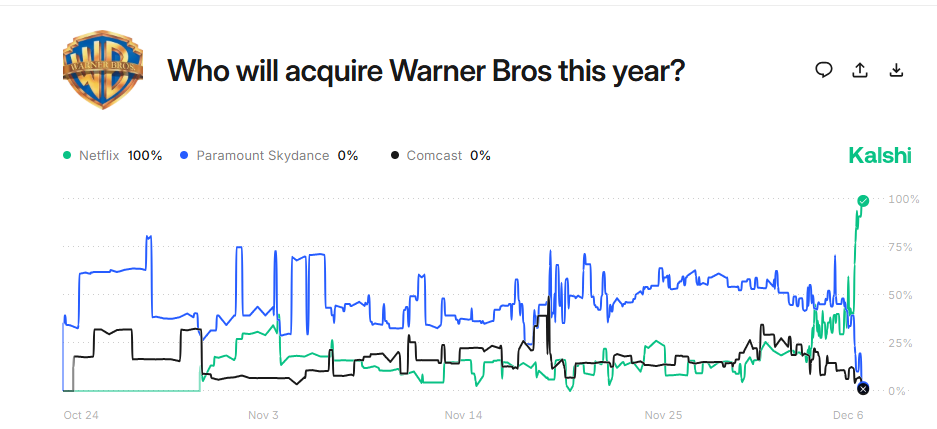Click the download chart icon
This screenshot has width=937, height=429.
(896, 70)
